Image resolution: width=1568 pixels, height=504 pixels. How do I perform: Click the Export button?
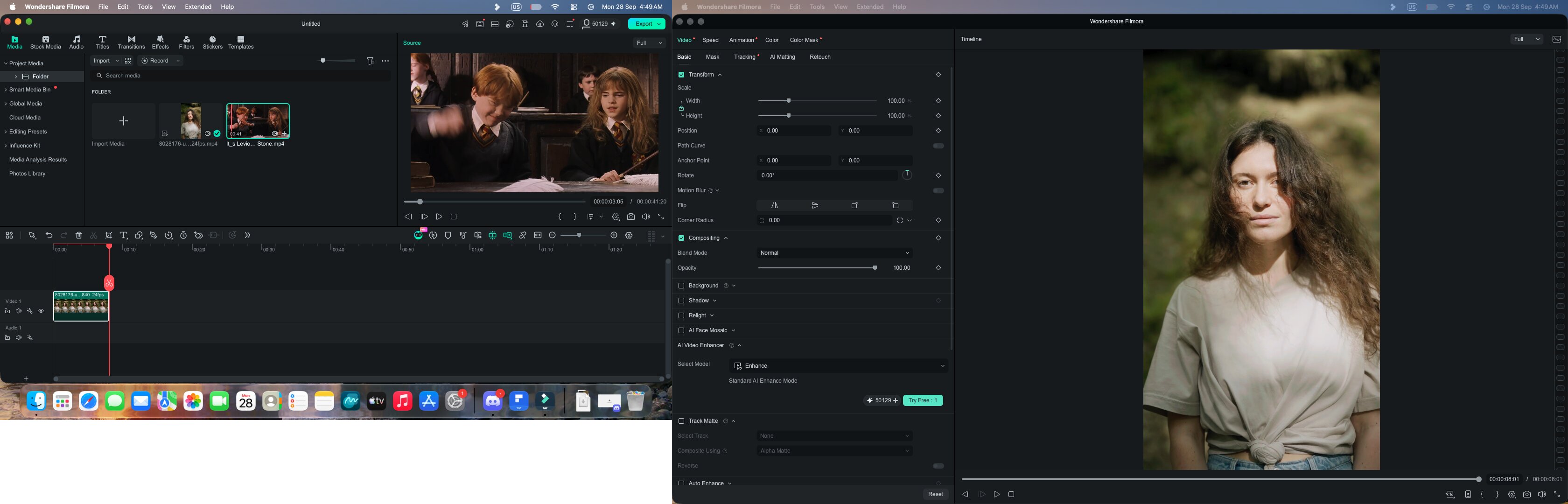646,24
